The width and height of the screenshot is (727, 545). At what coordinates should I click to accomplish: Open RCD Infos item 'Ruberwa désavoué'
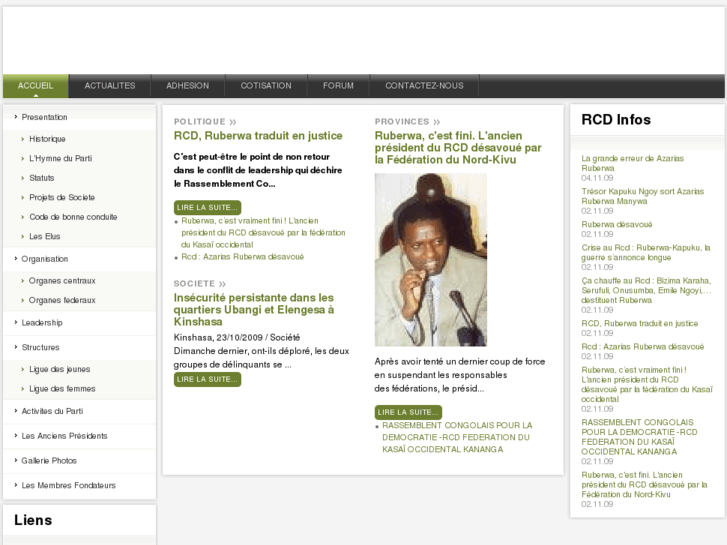click(617, 224)
